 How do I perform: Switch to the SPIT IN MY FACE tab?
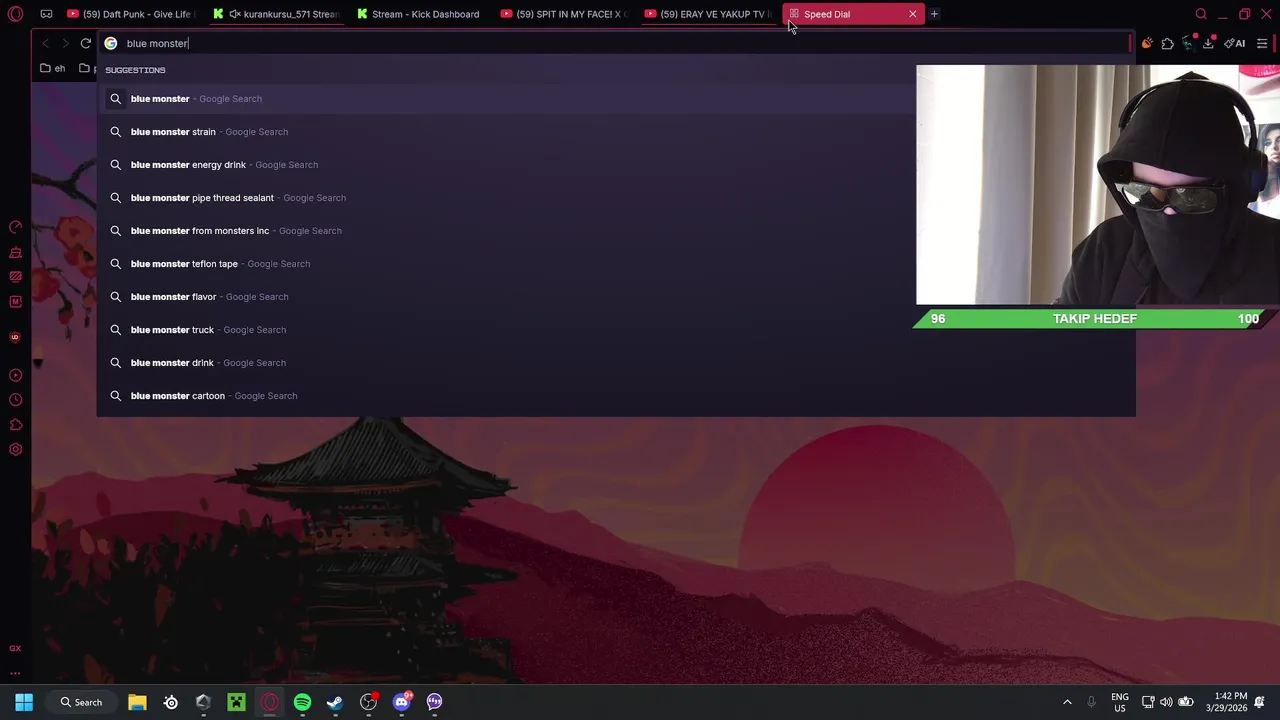[x=564, y=14]
